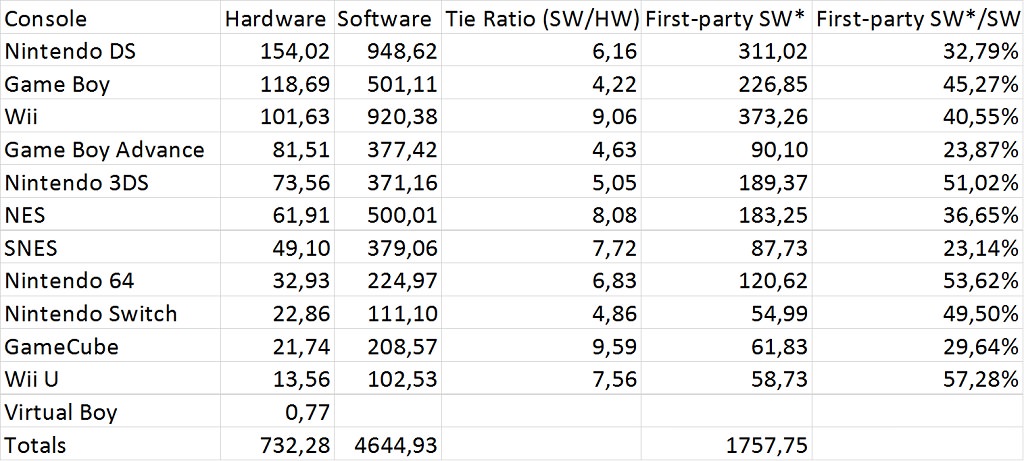
Task: Click hardware value 101,63
Action: click(x=276, y=116)
